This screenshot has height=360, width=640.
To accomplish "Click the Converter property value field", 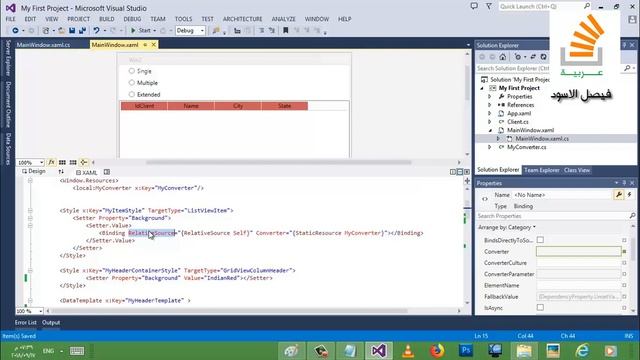I will pyautogui.click(x=578, y=251).
